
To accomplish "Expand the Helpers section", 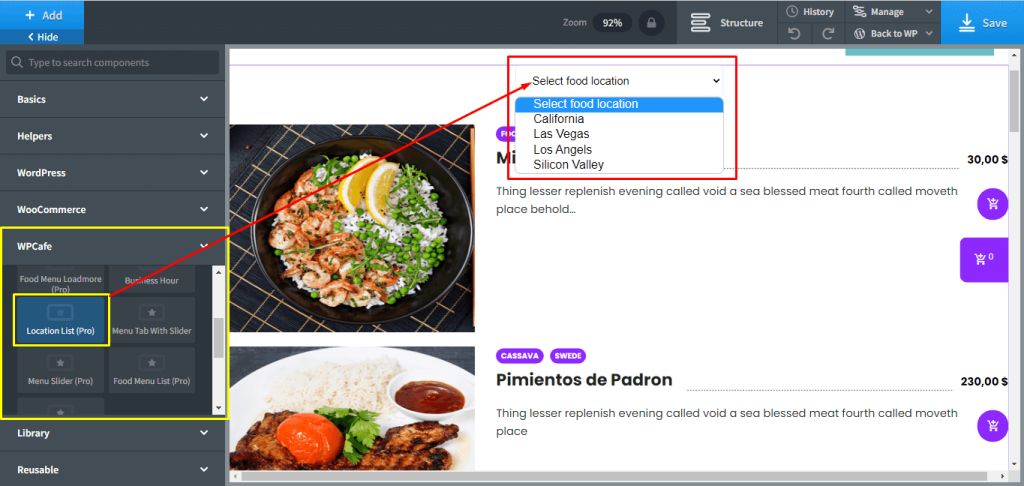I will (112, 136).
